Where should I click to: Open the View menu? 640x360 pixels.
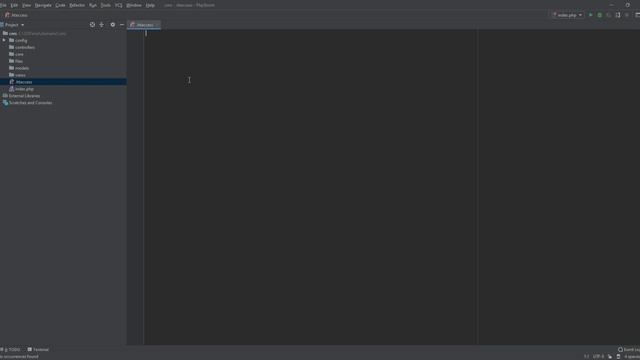(27, 5)
